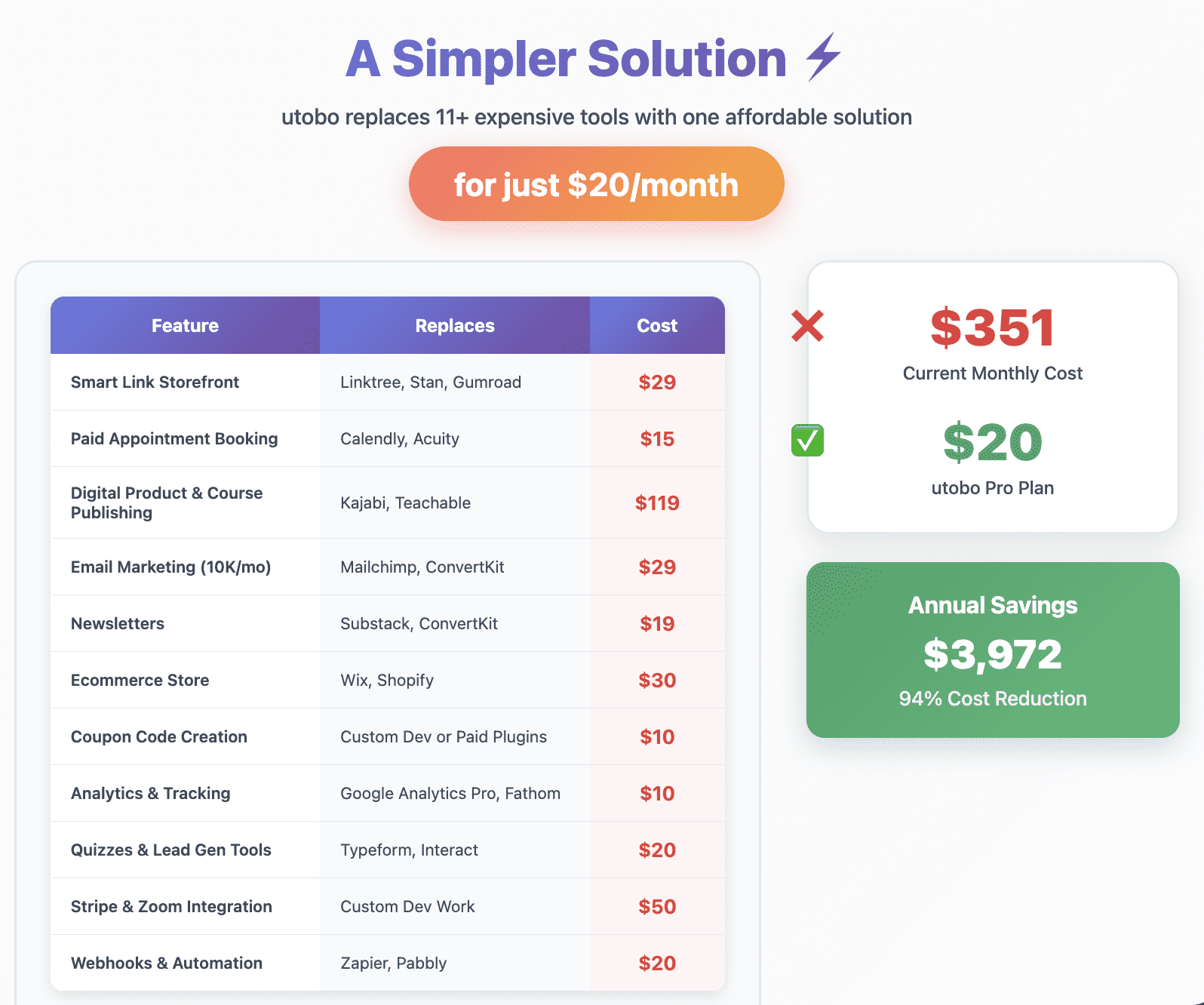Click the Kajabi, Teachable entry
This screenshot has width=1204, height=1005.
click(405, 502)
